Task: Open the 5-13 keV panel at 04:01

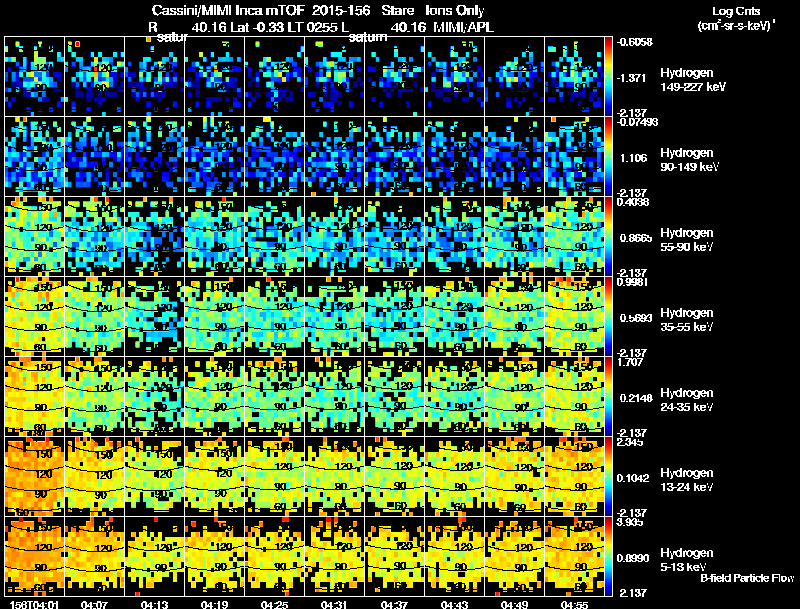Action: tap(34, 556)
